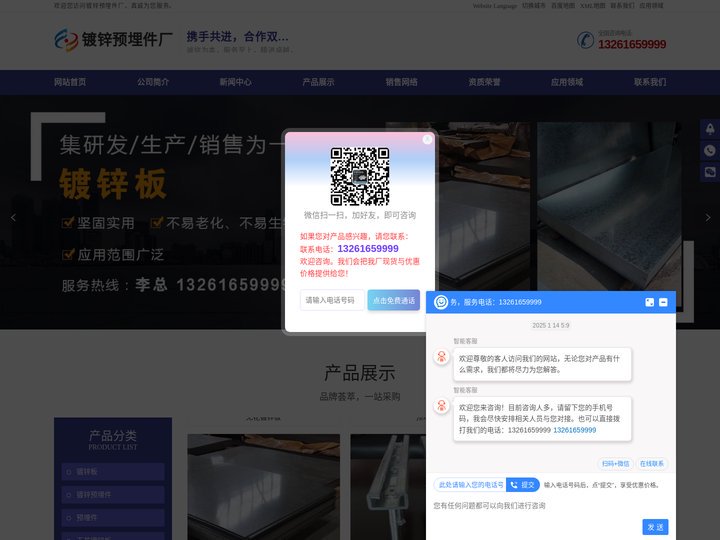Open the blue phone link in chat message
Viewport: 720px width, 540px height.
pos(574,430)
